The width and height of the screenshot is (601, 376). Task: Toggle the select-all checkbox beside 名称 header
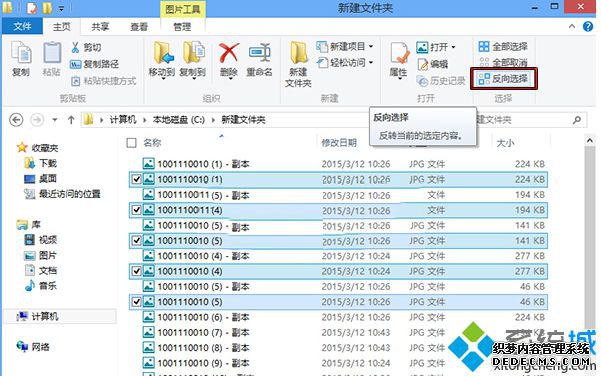click(131, 143)
